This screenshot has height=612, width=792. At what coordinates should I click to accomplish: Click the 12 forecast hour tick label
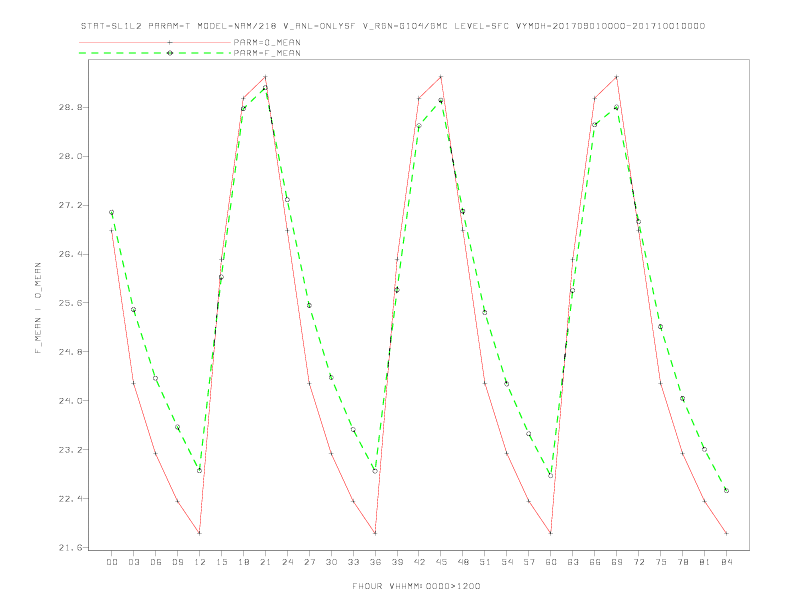200,562
